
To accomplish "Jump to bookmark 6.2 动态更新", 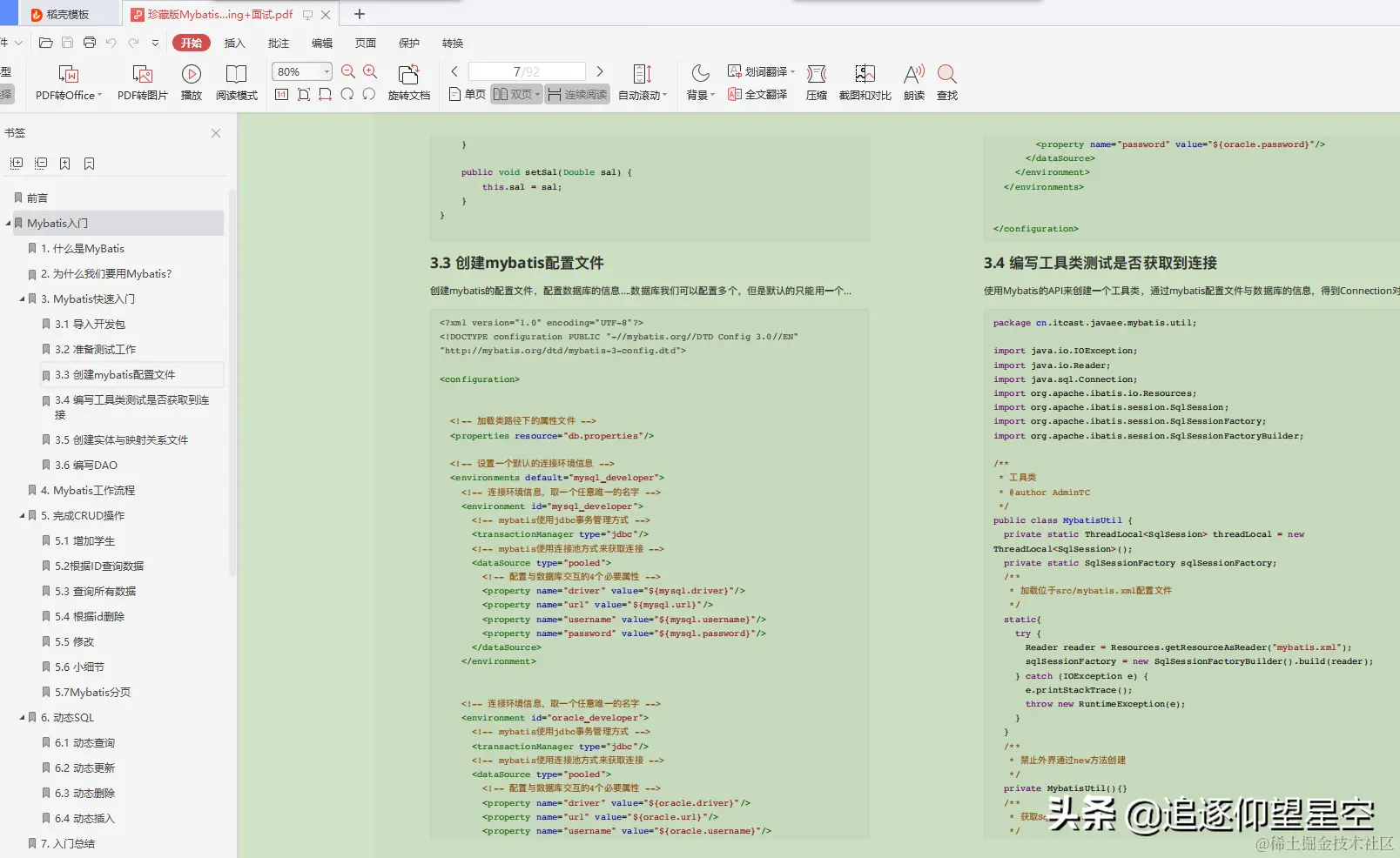I will click(84, 768).
